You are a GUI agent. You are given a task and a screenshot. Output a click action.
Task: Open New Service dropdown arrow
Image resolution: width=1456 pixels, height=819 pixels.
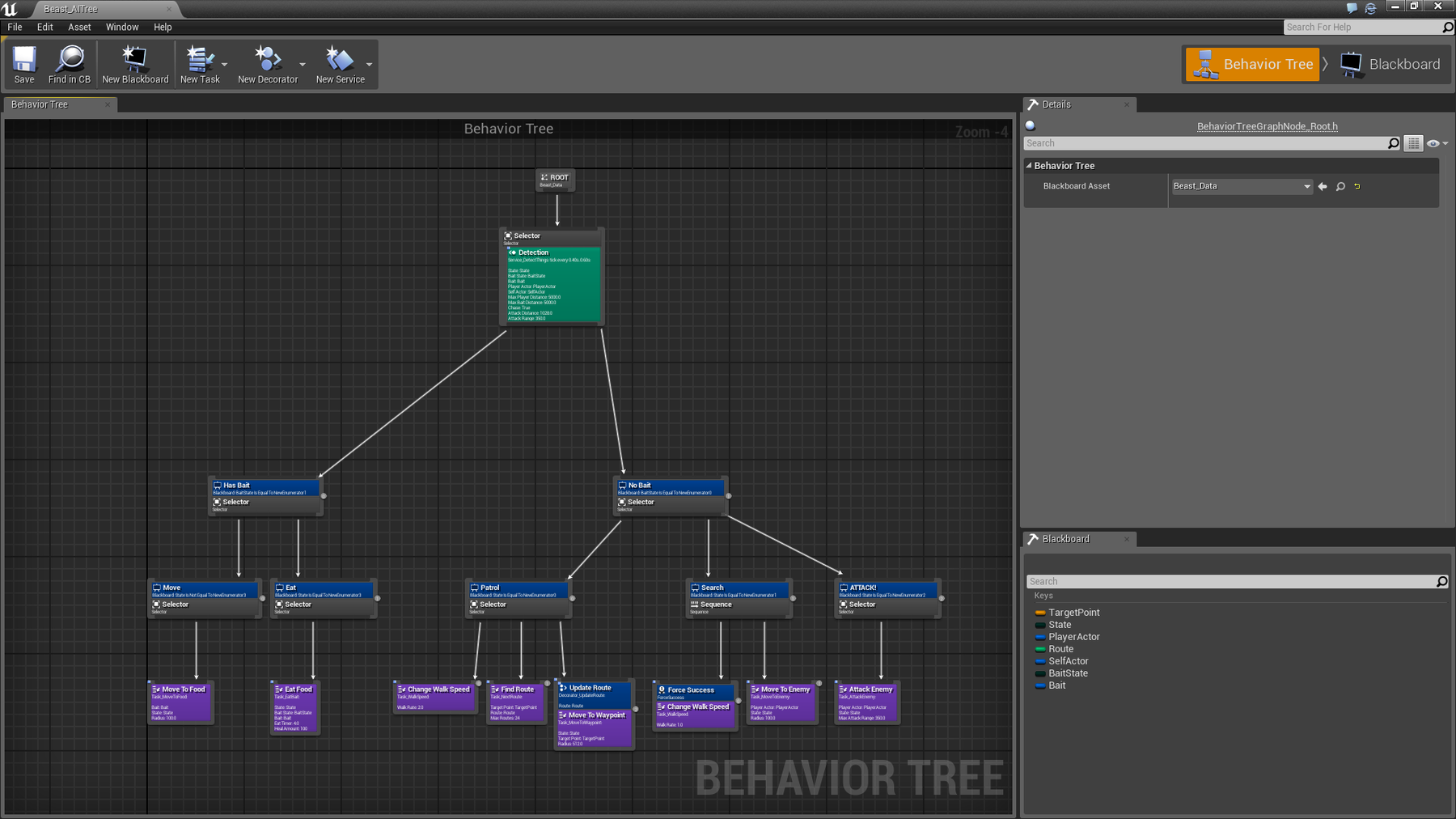[x=370, y=65]
